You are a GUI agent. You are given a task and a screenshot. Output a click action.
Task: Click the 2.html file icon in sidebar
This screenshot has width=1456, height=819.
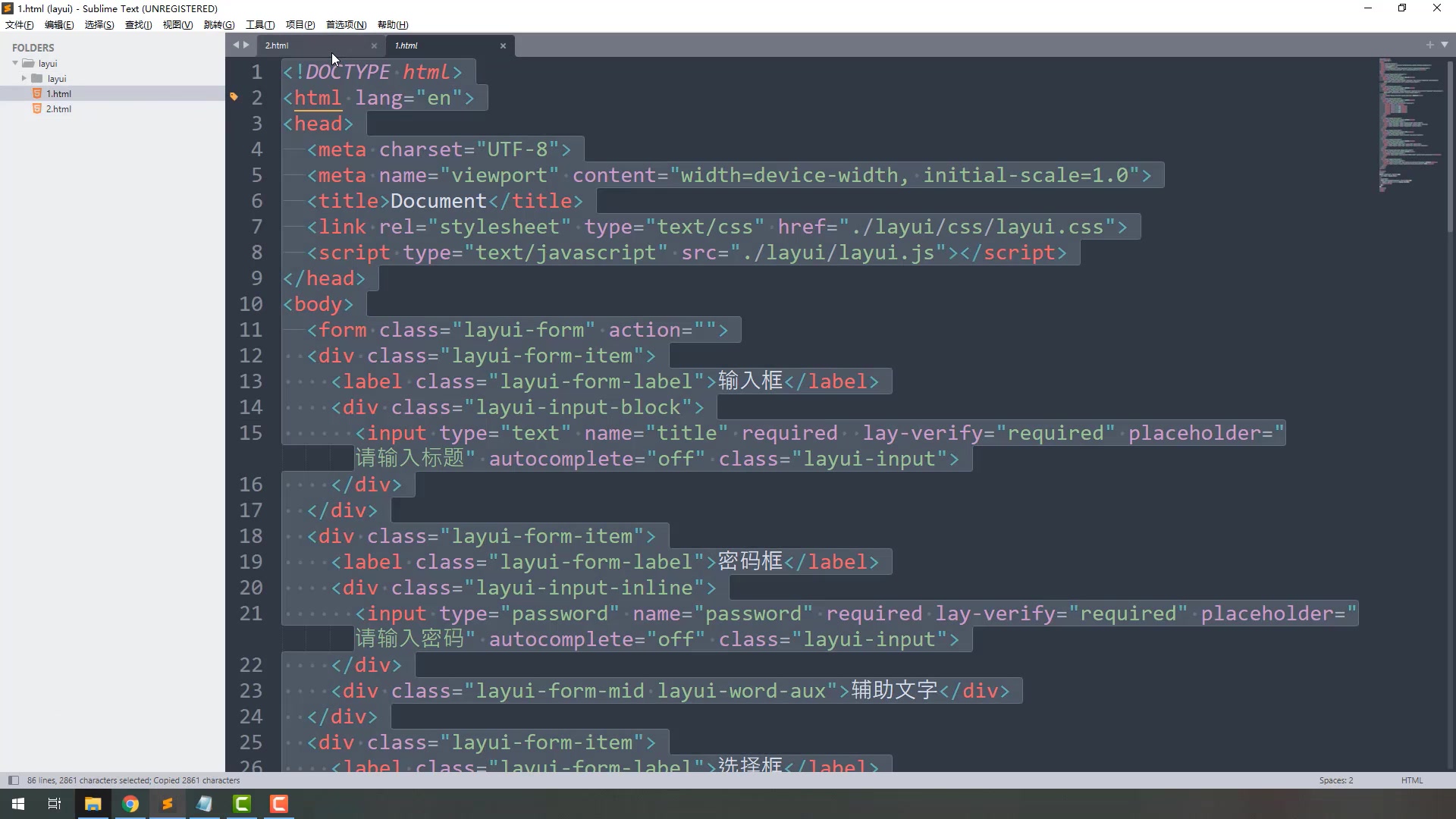click(36, 108)
